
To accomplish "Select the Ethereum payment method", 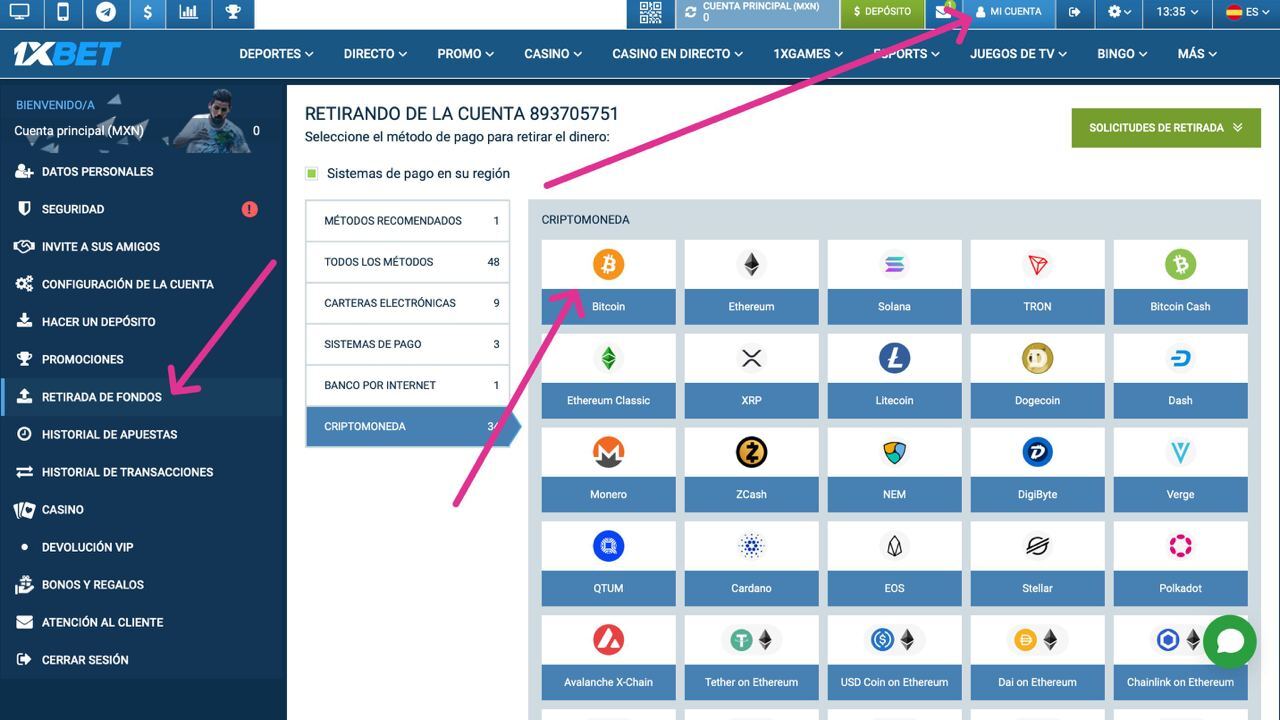I will 751,282.
